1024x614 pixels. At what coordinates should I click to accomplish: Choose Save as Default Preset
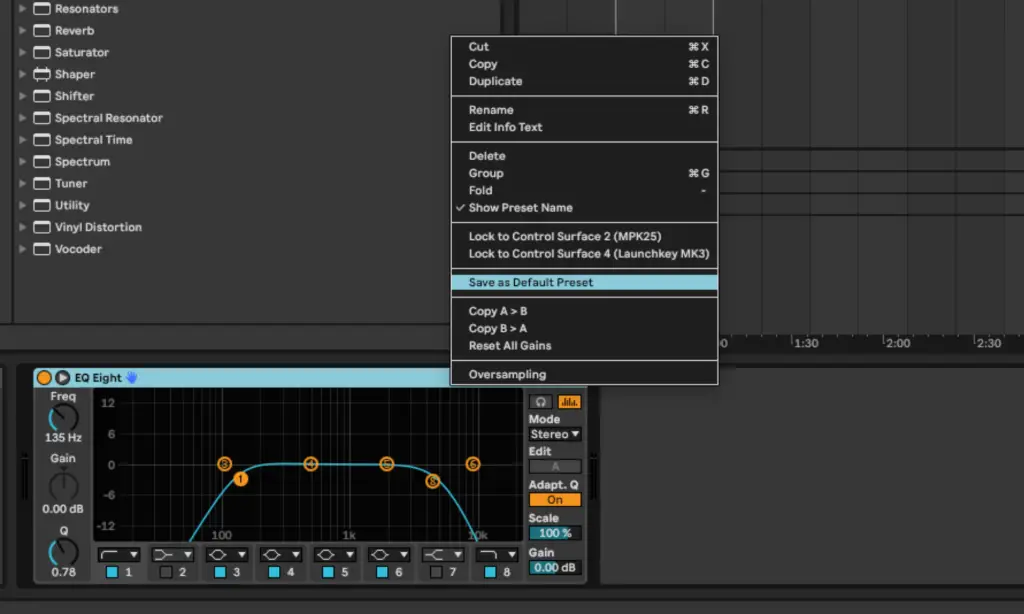click(584, 283)
